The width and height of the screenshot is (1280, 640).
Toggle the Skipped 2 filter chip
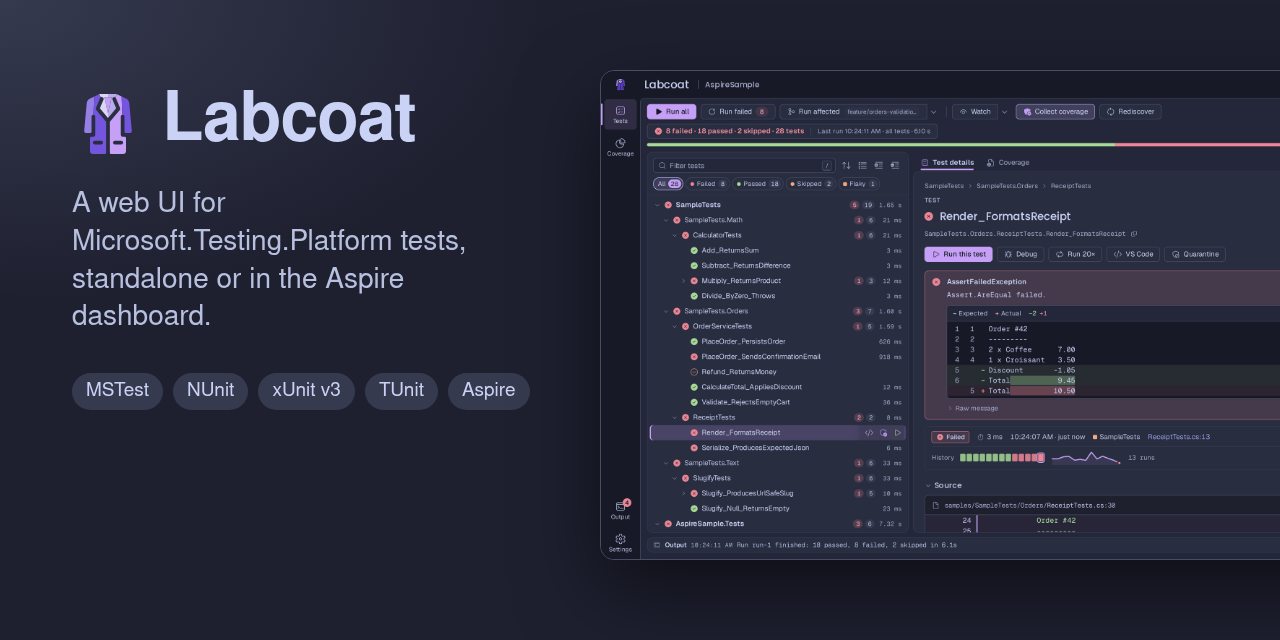tap(810, 184)
